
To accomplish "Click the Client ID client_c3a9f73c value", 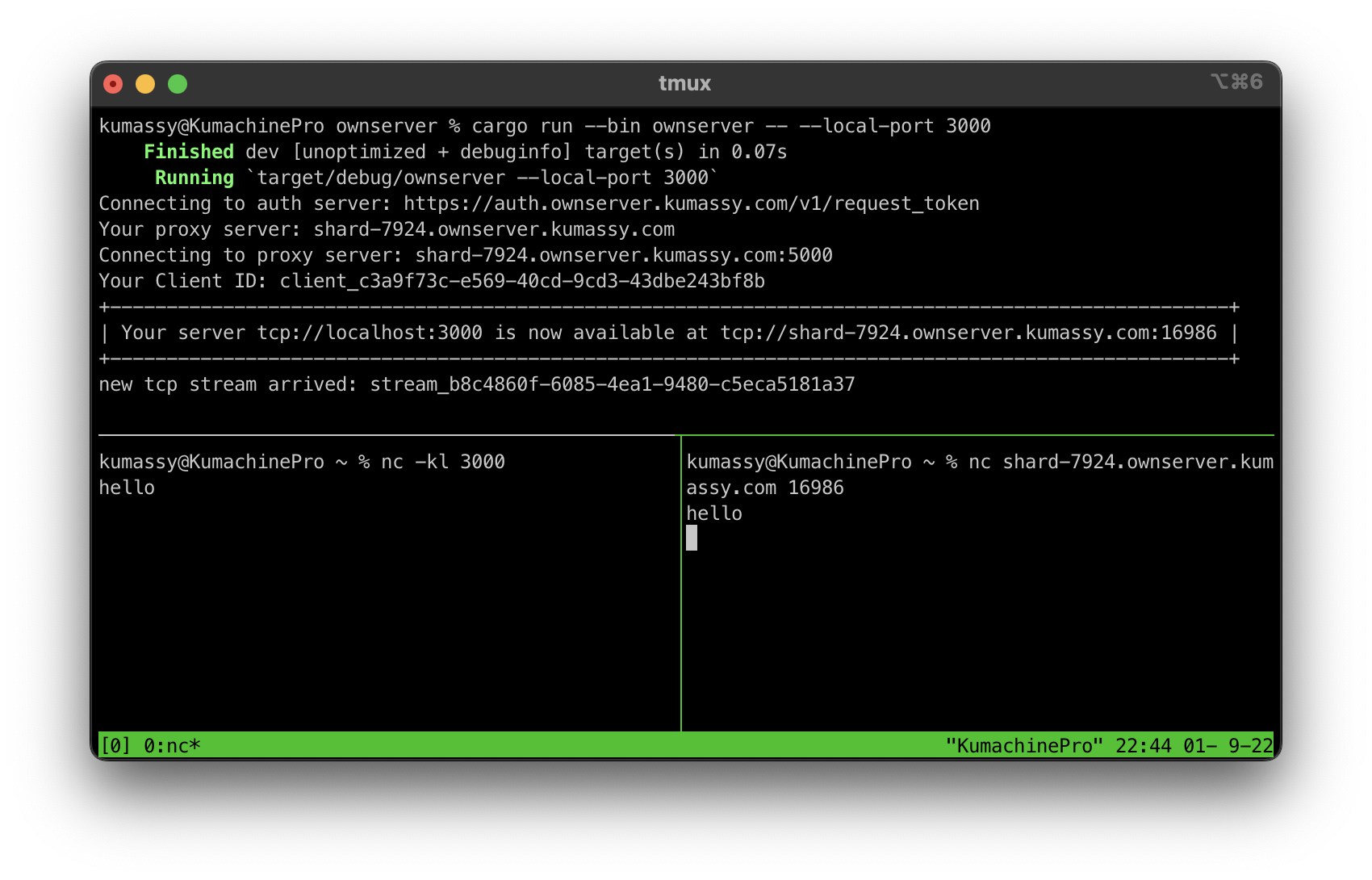I will (522, 281).
